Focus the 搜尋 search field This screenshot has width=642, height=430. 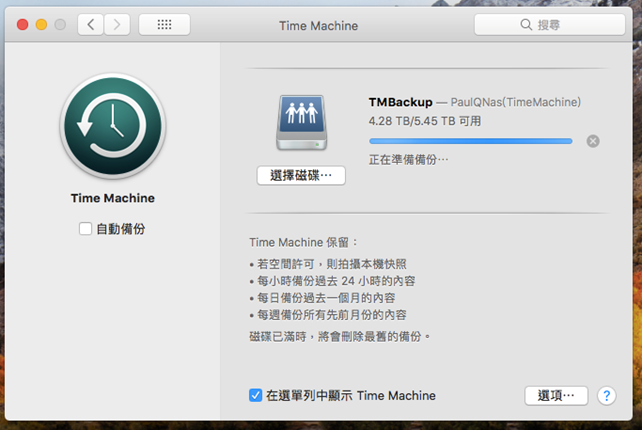549,25
